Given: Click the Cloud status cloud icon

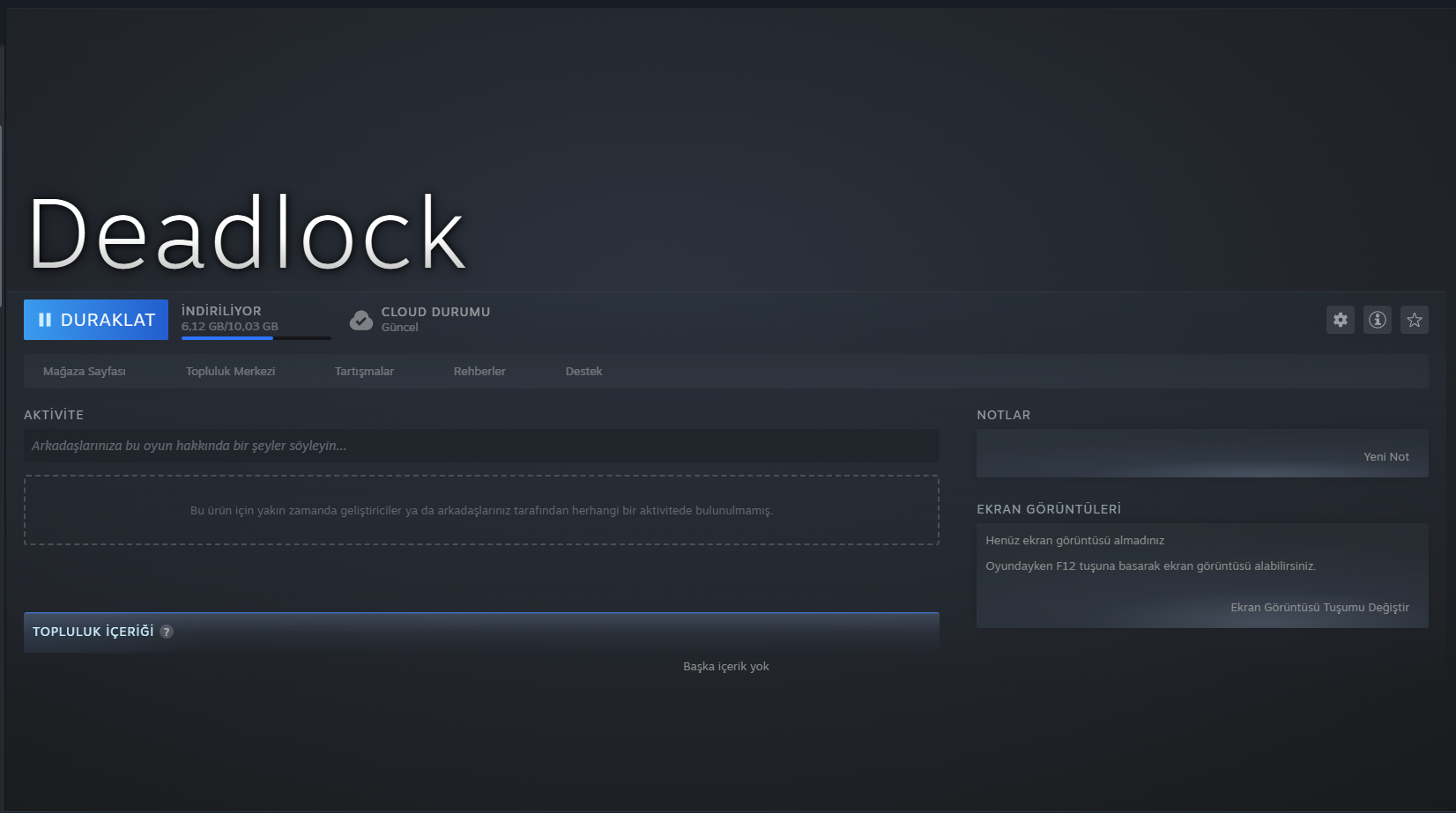Looking at the screenshot, I should pyautogui.click(x=361, y=320).
